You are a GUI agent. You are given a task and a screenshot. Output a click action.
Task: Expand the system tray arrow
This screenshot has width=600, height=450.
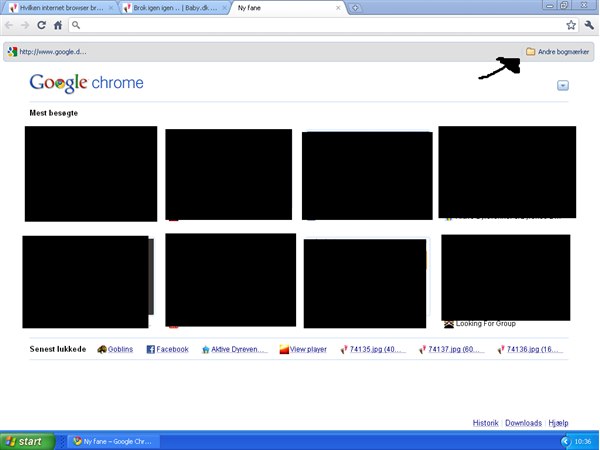(x=566, y=442)
